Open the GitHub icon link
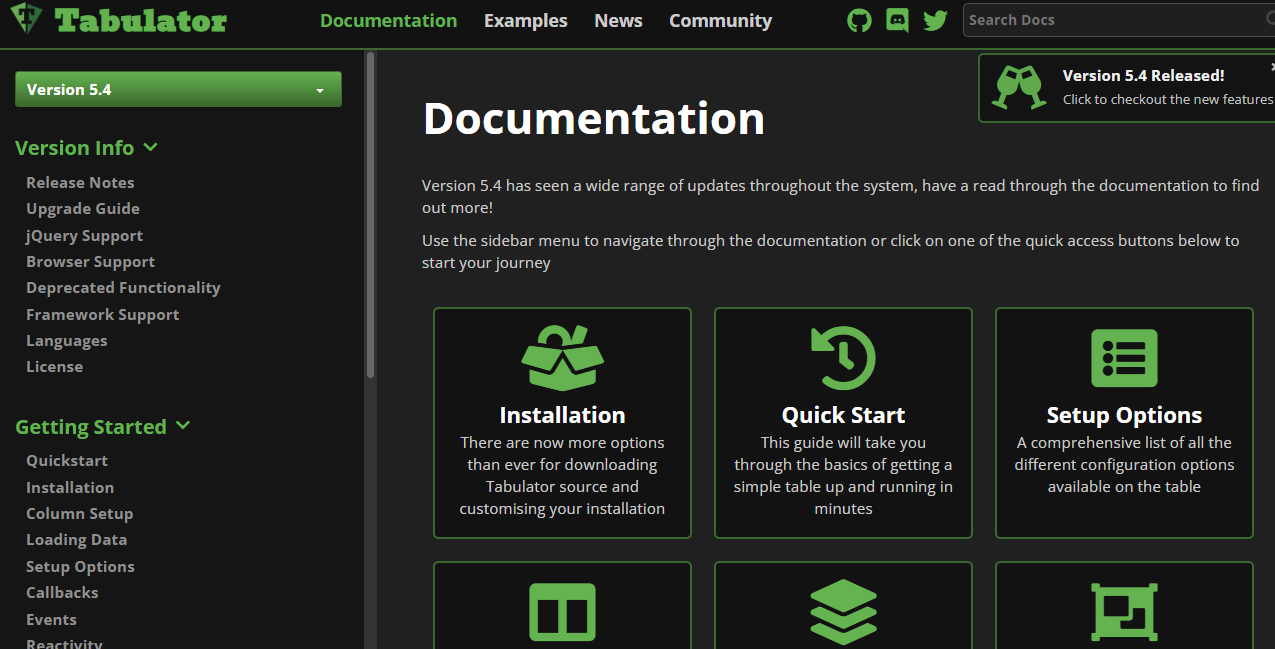 859,20
